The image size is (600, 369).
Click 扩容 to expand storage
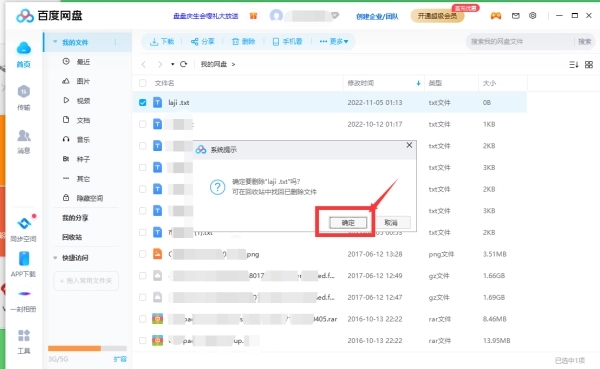[120, 359]
